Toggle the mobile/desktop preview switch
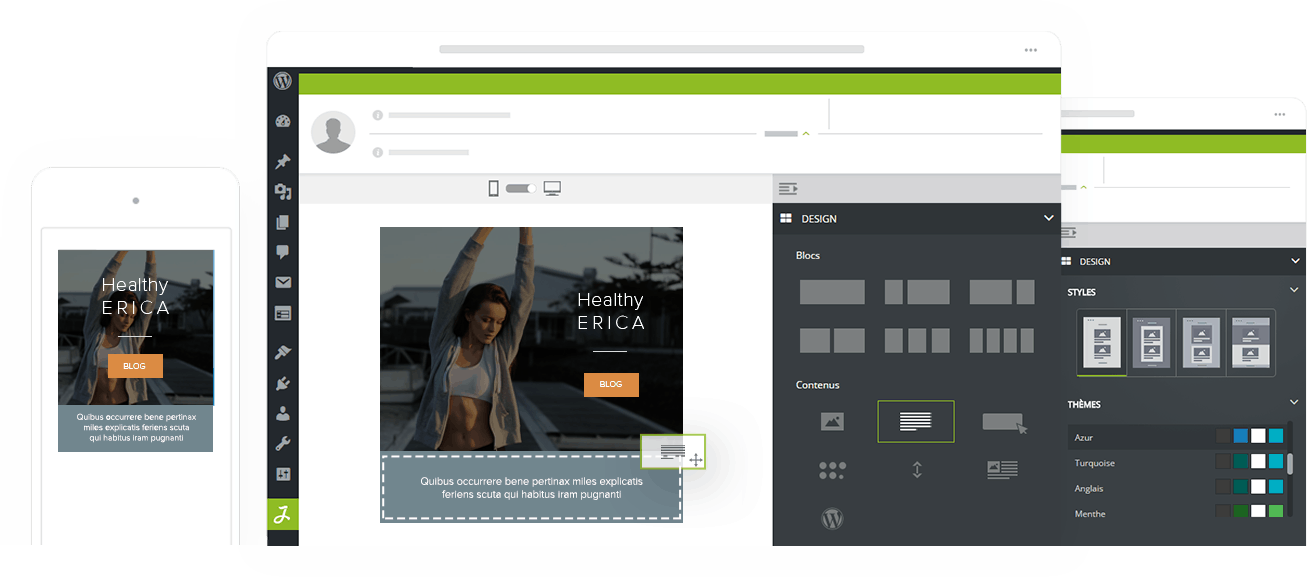This screenshot has width=1307, height=577. 521,188
